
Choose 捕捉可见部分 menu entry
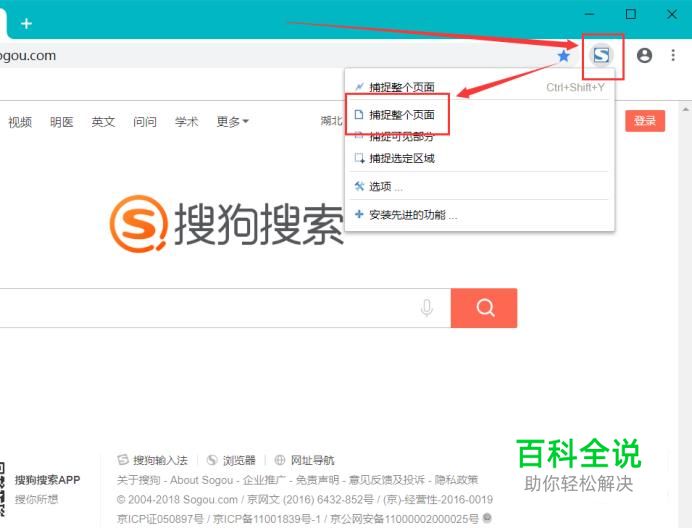pos(479,136)
